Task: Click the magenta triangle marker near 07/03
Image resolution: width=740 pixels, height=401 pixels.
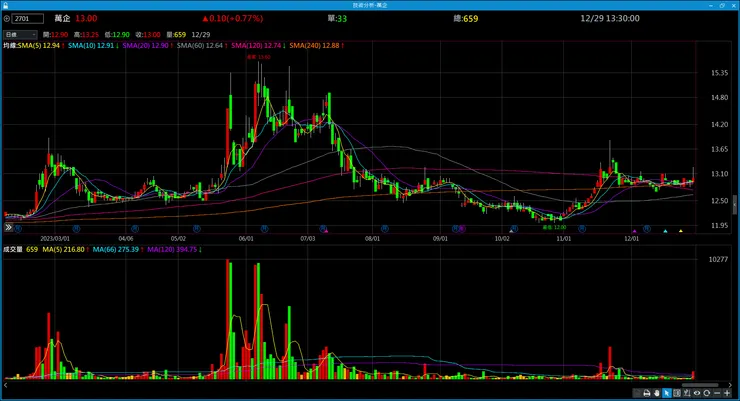Action: click(x=326, y=231)
